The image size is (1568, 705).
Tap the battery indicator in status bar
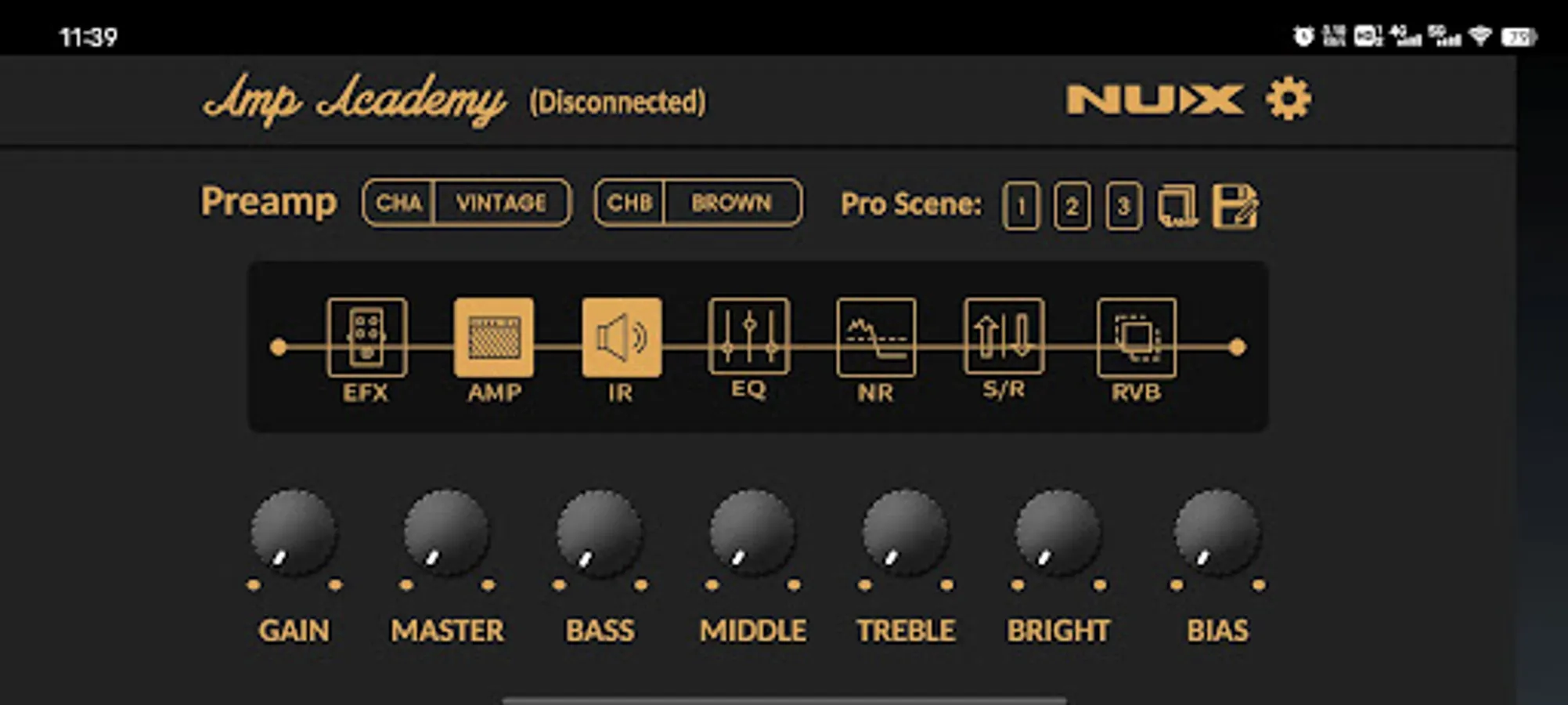coord(1519,37)
